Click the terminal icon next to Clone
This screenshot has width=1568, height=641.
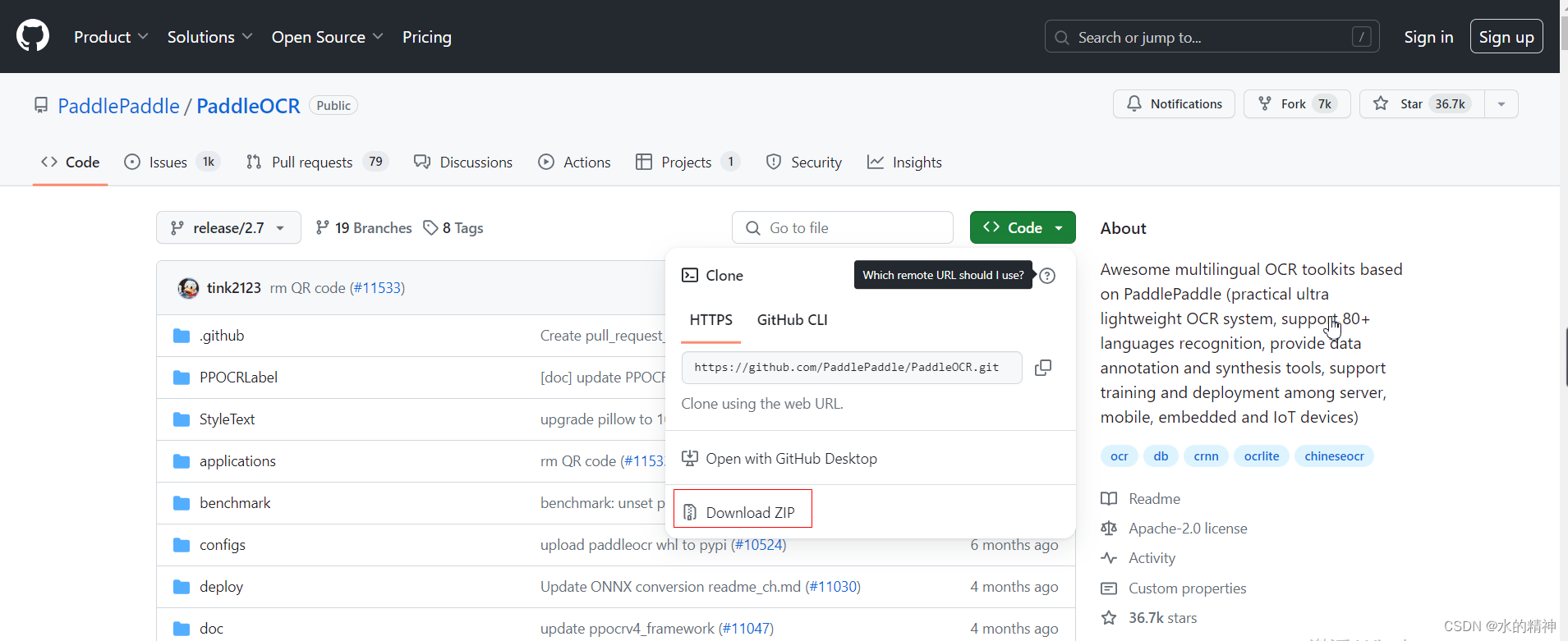690,275
